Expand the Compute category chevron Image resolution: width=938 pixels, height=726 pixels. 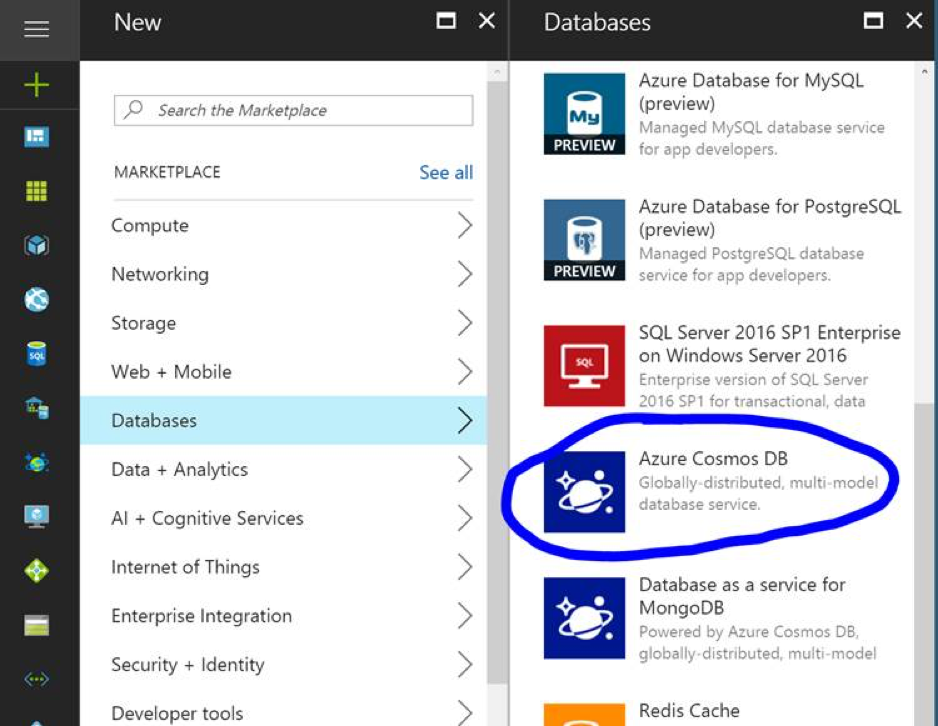pyautogui.click(x=465, y=225)
